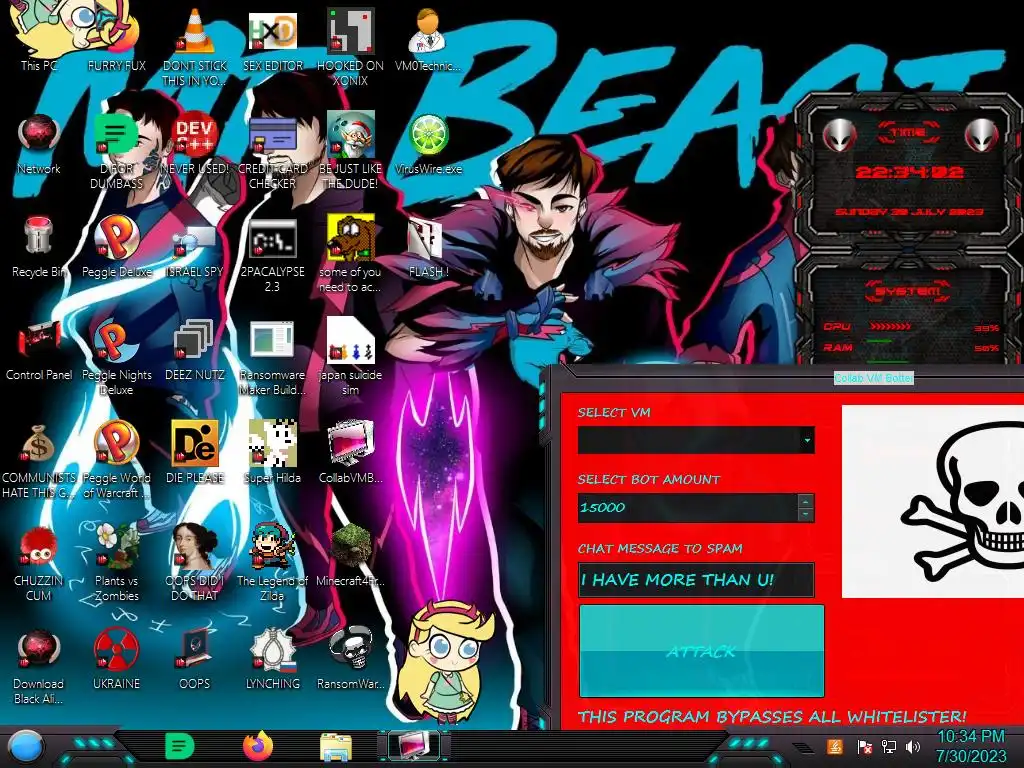Open the taskbar clock showing 10:34 PM
1024x768 pixels.
click(x=971, y=746)
